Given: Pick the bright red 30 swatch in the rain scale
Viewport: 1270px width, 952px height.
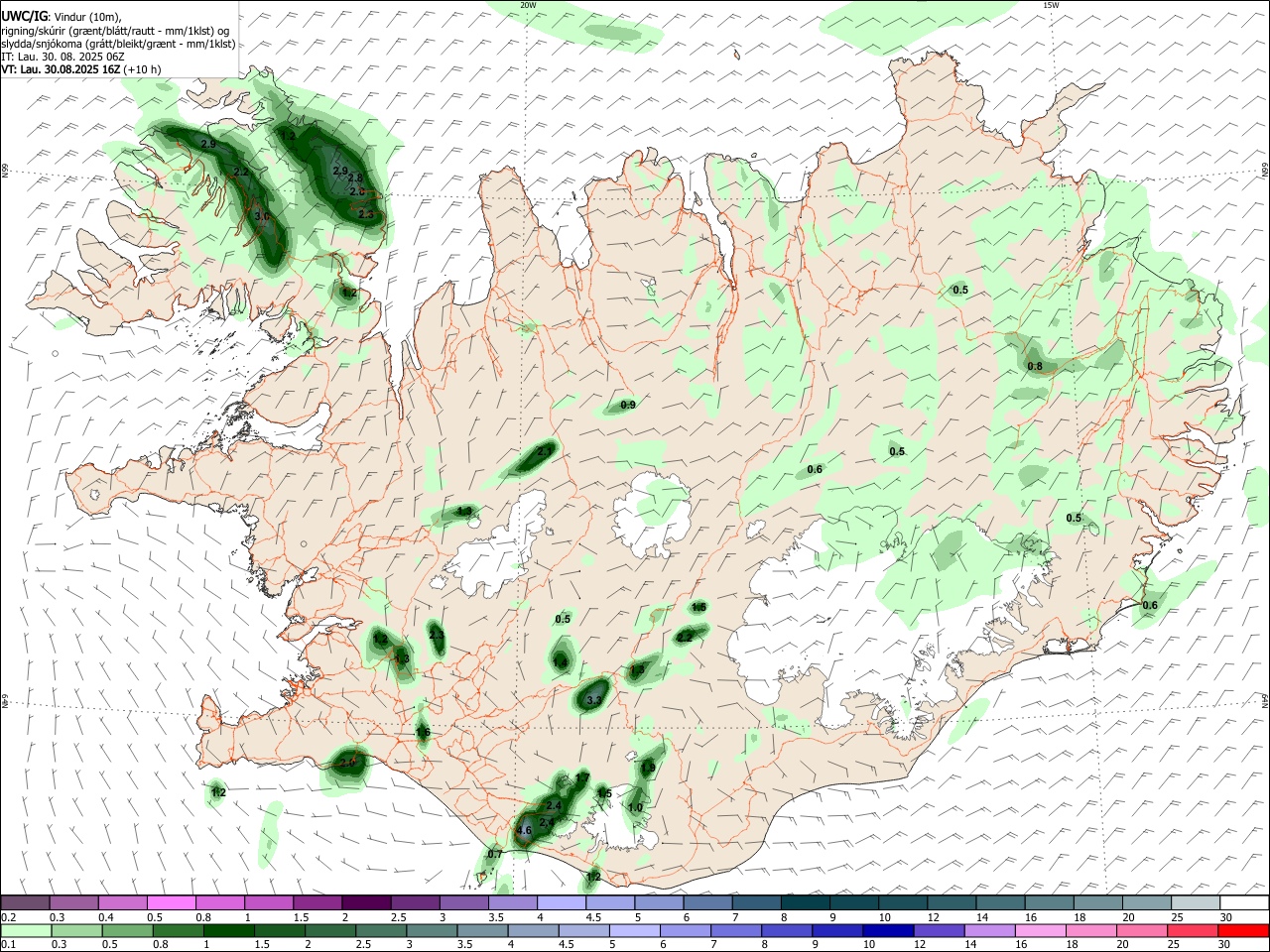Looking at the screenshot, I should 1243,930.
